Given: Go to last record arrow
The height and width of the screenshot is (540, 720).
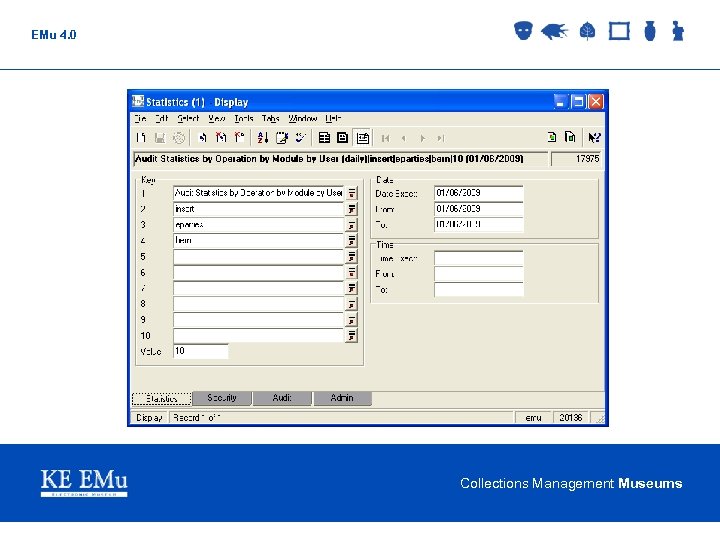Looking at the screenshot, I should pos(441,138).
